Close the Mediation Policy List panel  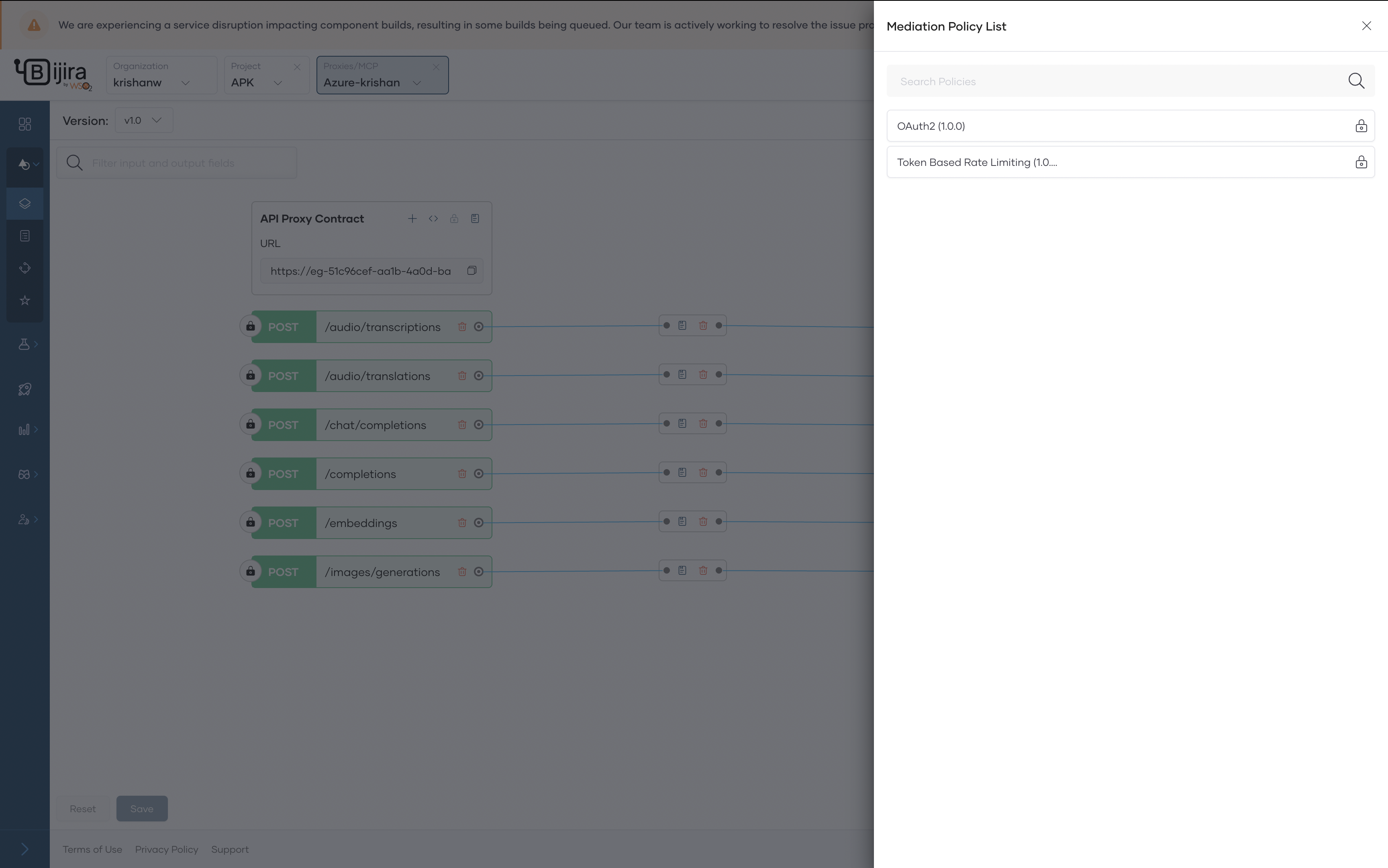point(1366,26)
